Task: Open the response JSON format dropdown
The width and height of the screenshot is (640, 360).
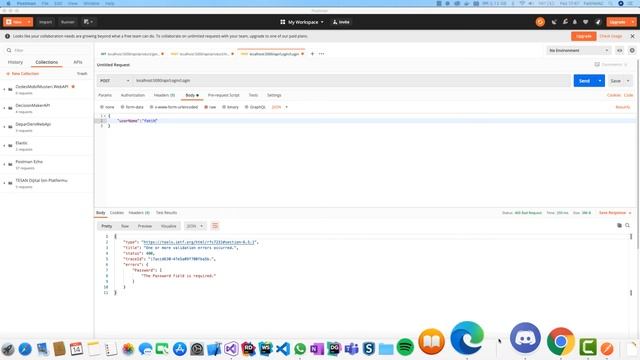Action: coord(195,226)
